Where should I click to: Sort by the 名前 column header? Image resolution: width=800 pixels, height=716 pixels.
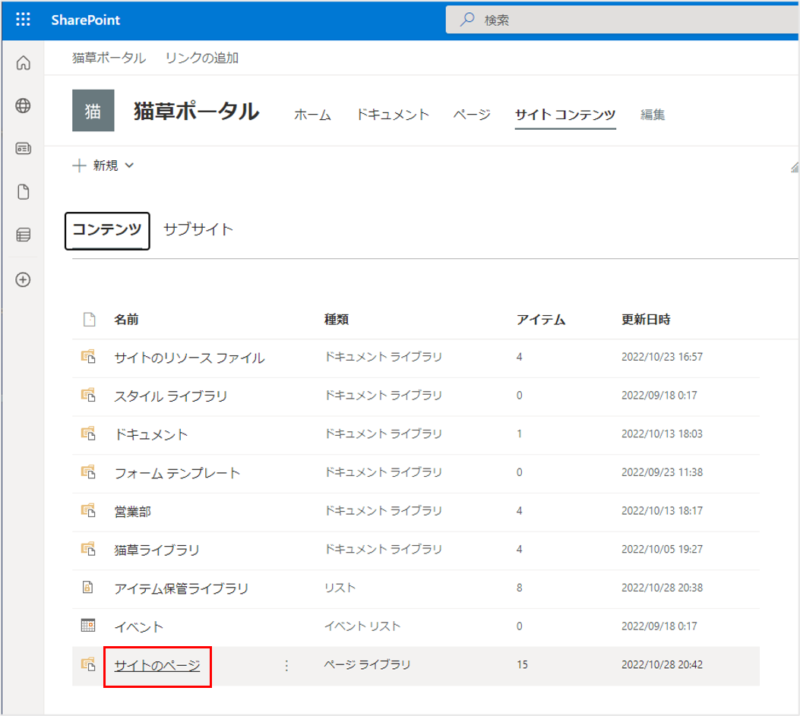coord(126,320)
